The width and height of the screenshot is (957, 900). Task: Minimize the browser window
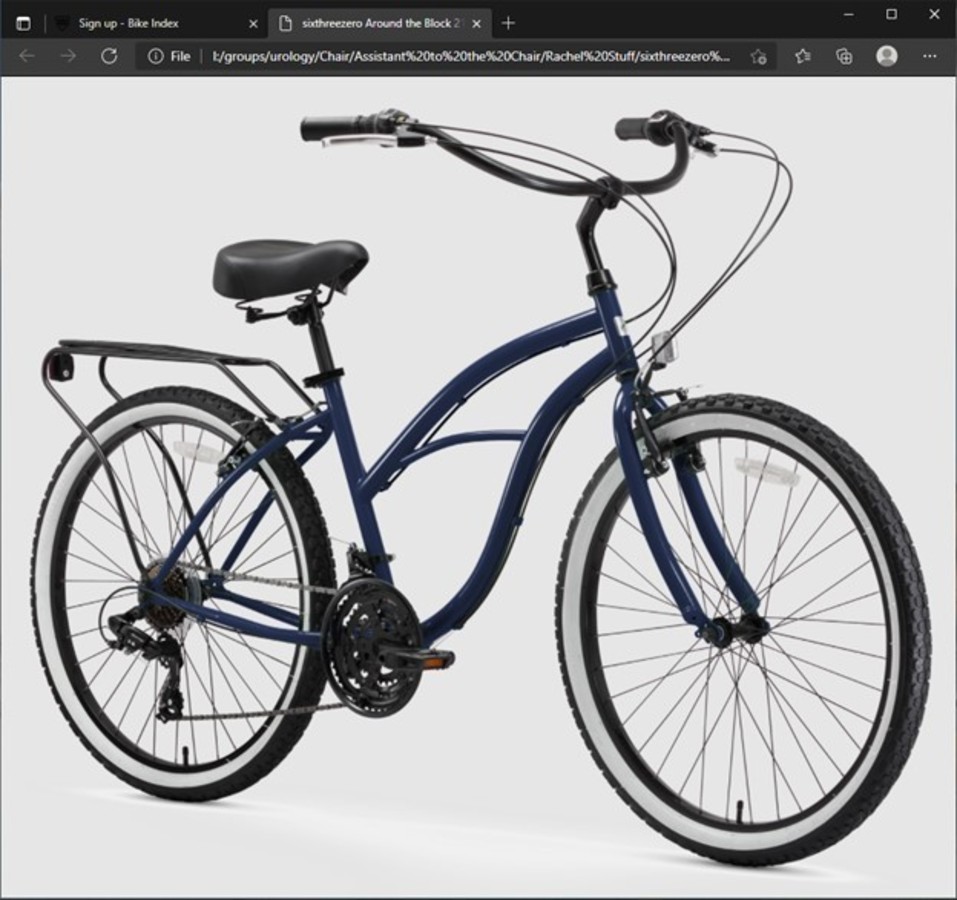[x=846, y=12]
